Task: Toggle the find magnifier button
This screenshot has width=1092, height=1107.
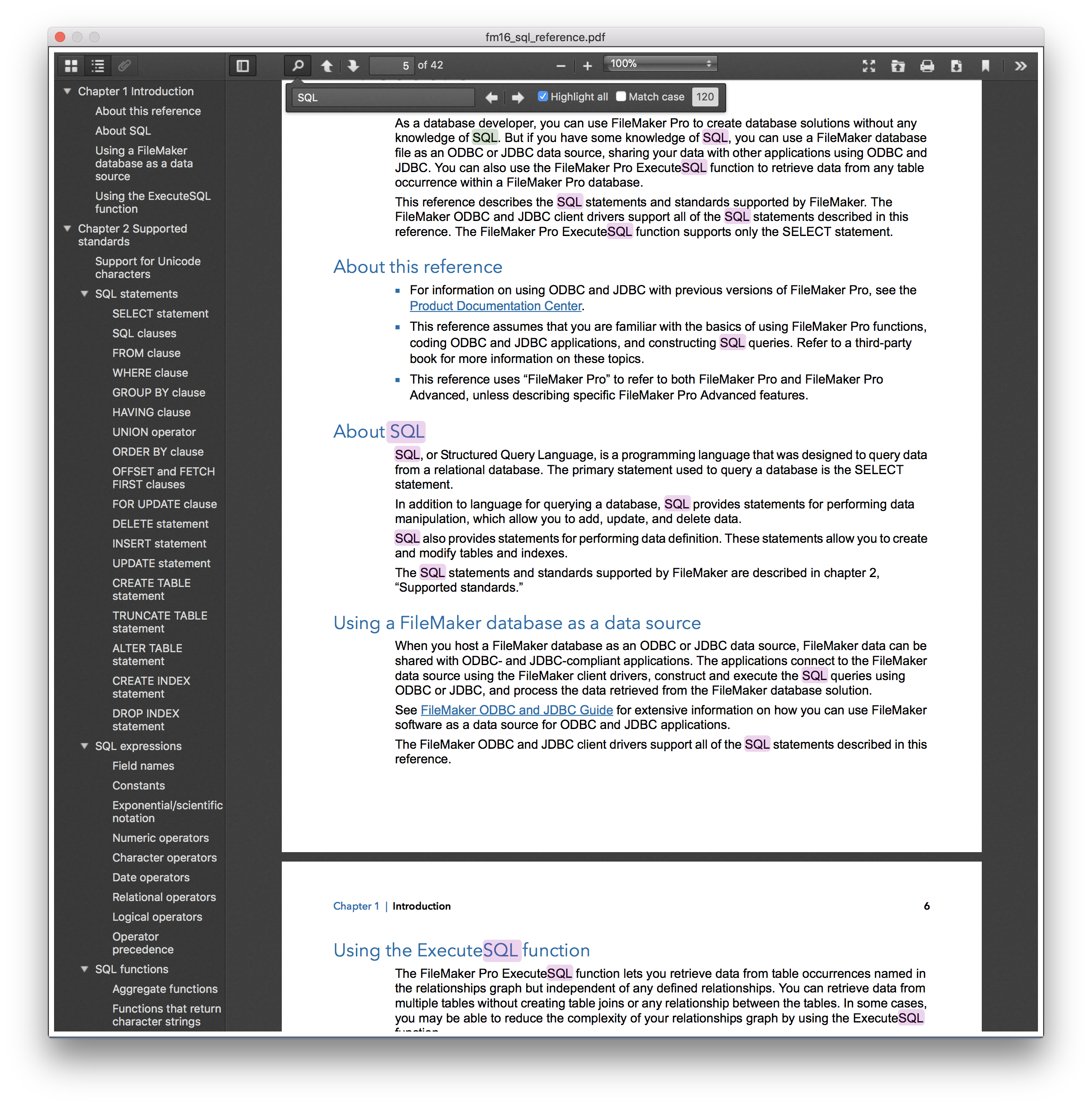Action: coord(298,66)
